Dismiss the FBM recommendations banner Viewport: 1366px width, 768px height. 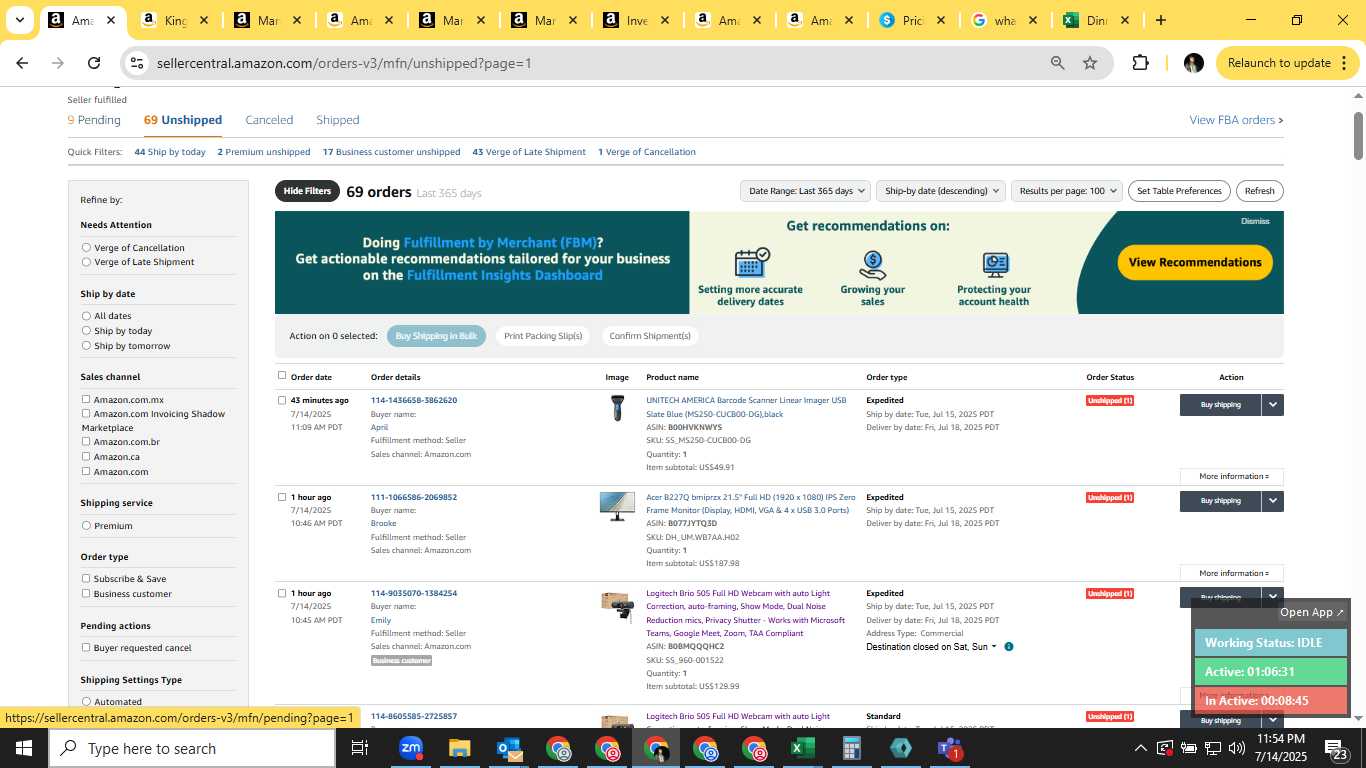[x=1255, y=221]
